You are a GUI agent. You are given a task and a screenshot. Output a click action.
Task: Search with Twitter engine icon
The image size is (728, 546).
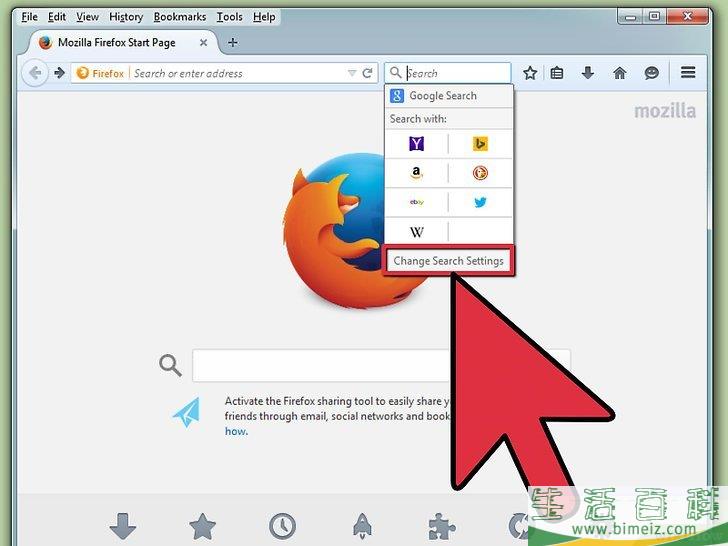coord(480,202)
